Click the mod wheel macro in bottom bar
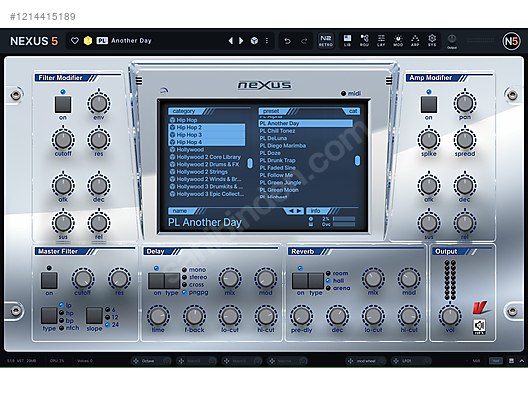 click(366, 361)
